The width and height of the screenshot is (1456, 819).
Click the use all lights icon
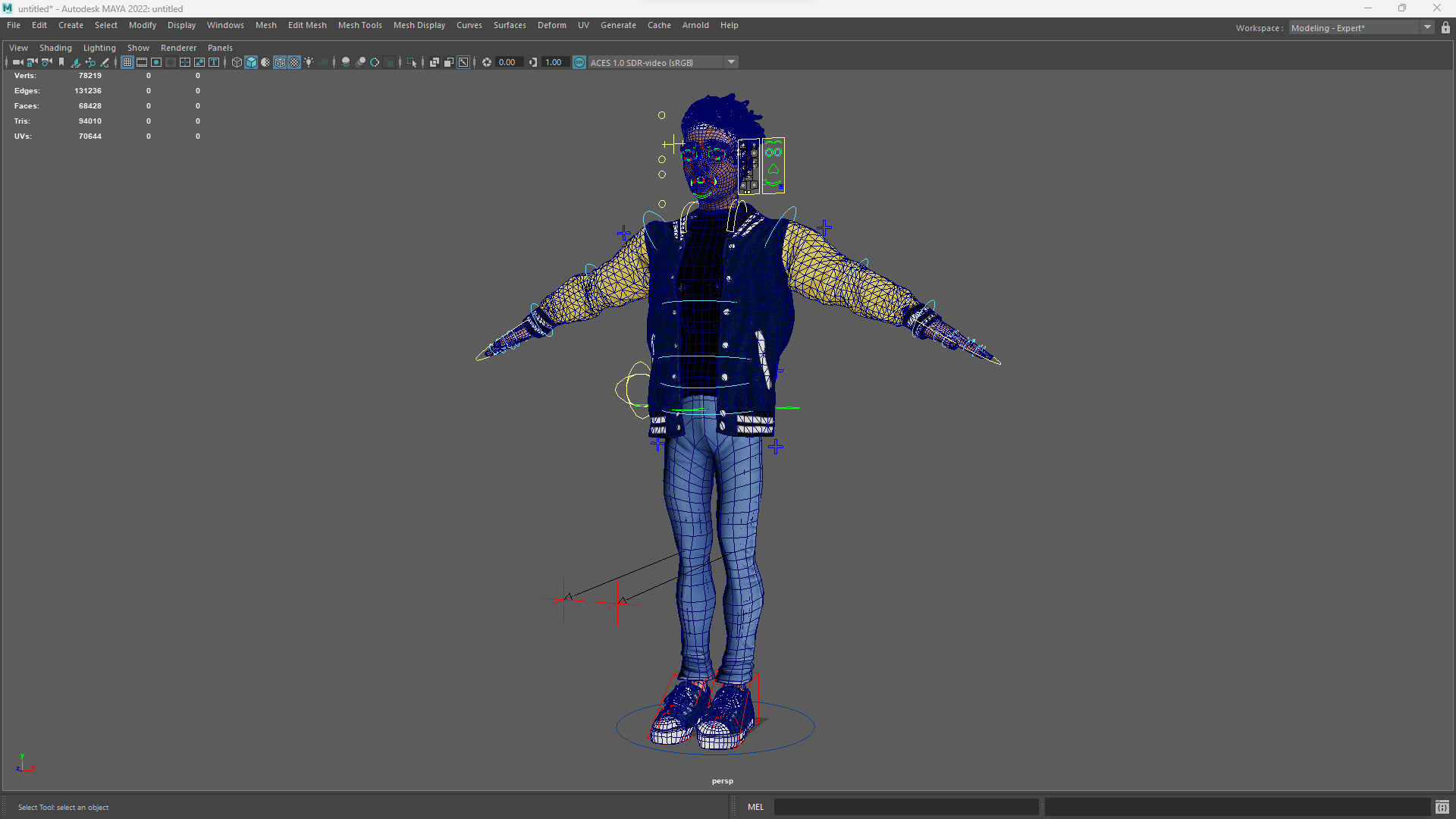tap(309, 62)
